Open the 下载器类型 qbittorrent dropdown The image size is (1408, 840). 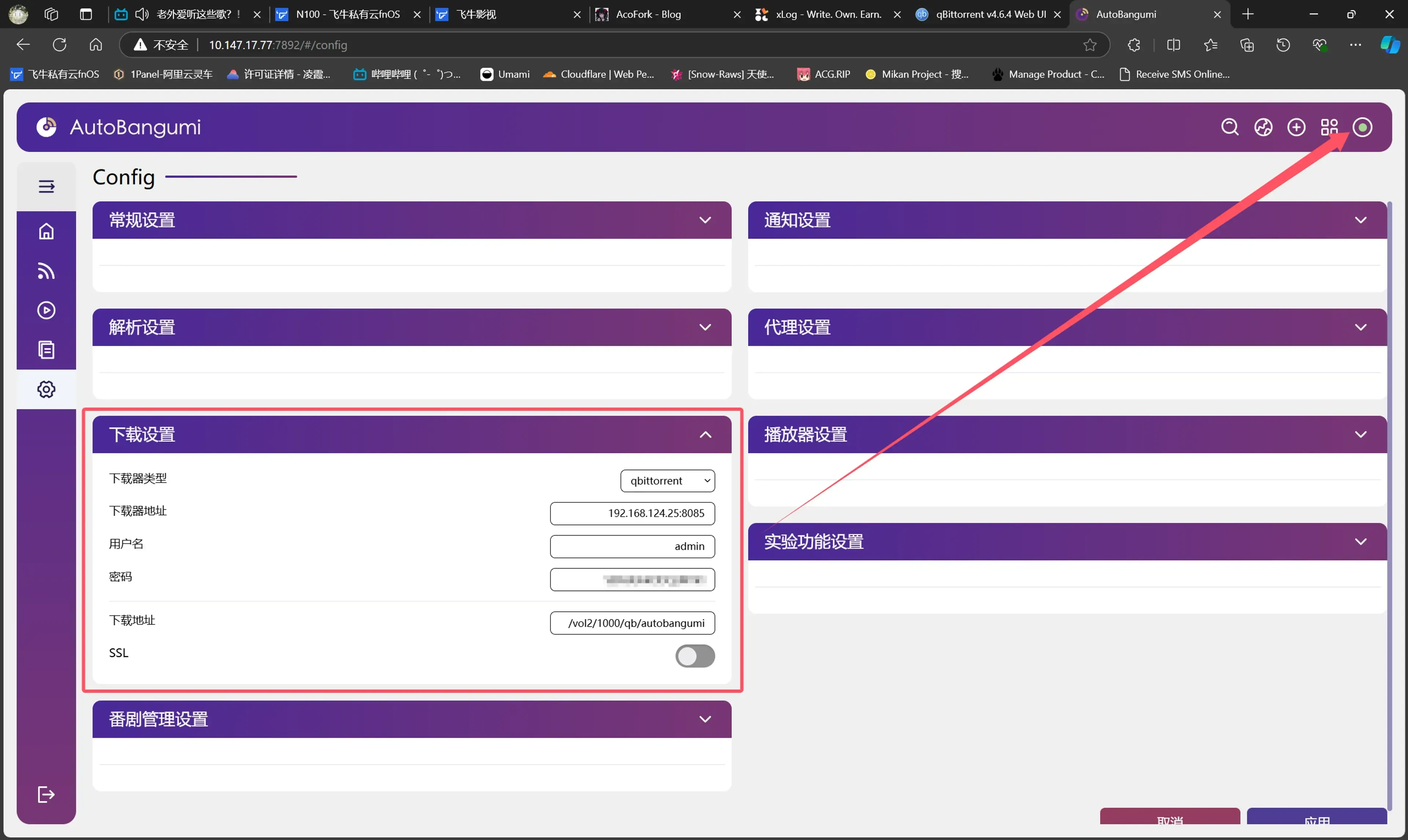tap(667, 480)
